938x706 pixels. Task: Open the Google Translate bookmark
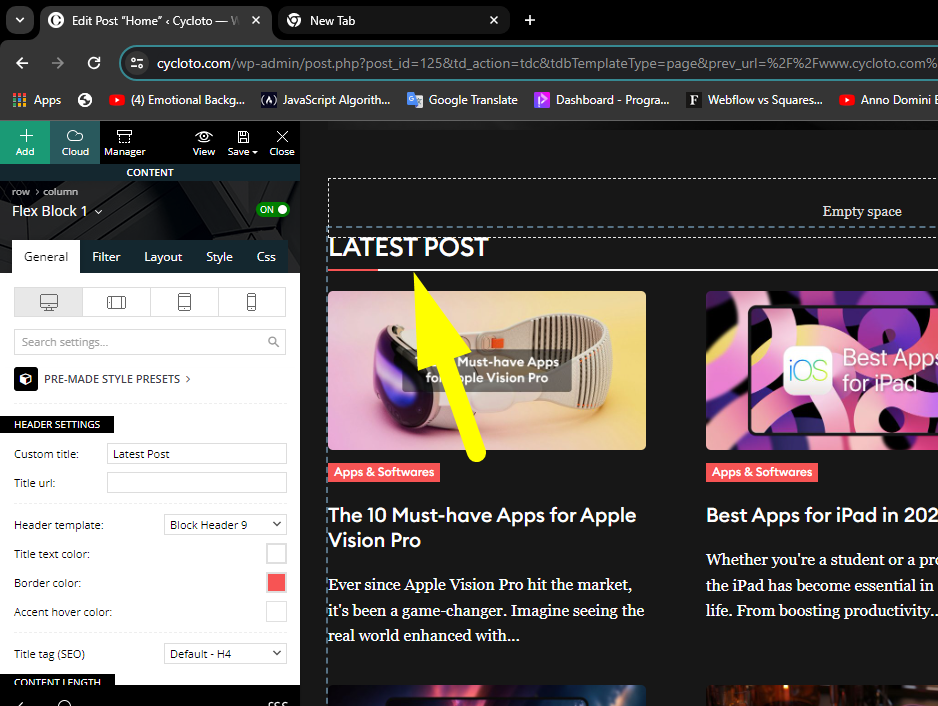462,100
